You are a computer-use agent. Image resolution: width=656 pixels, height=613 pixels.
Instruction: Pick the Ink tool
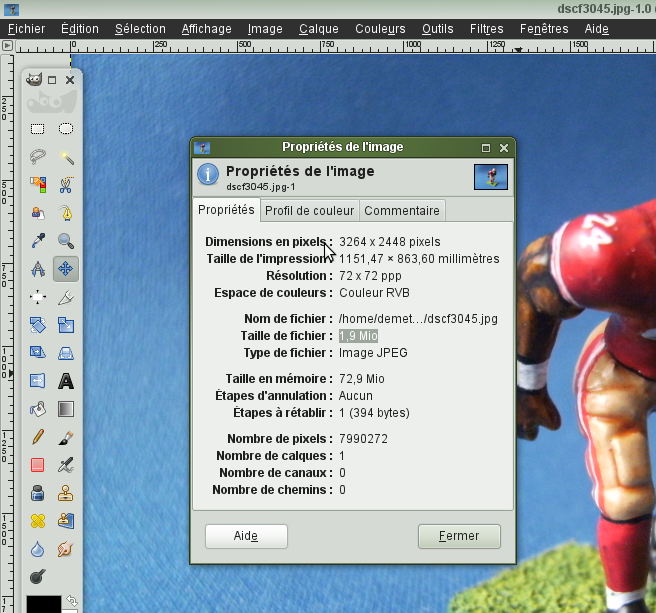tap(38, 493)
